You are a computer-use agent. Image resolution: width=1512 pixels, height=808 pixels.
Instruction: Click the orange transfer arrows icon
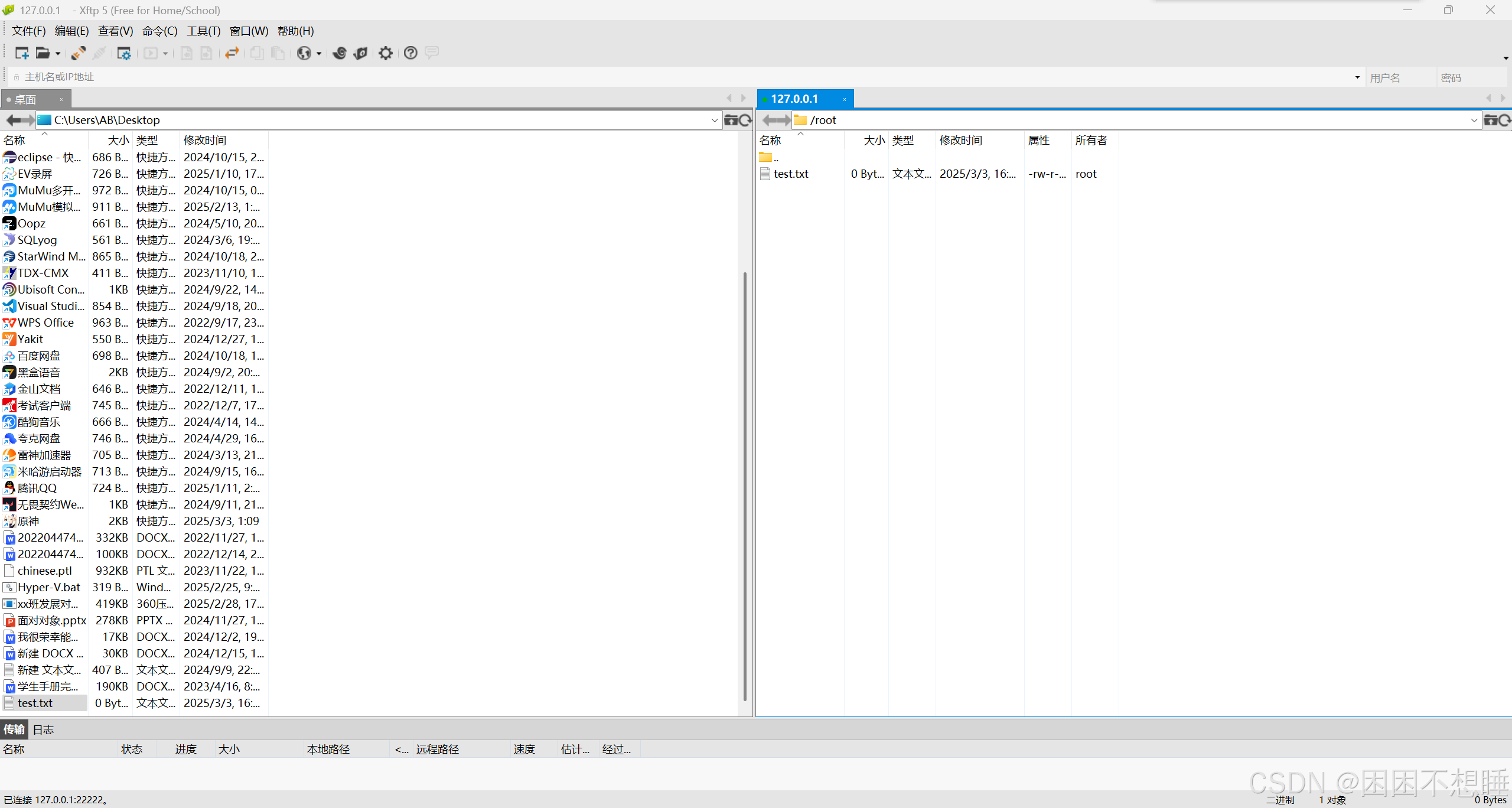click(x=232, y=53)
